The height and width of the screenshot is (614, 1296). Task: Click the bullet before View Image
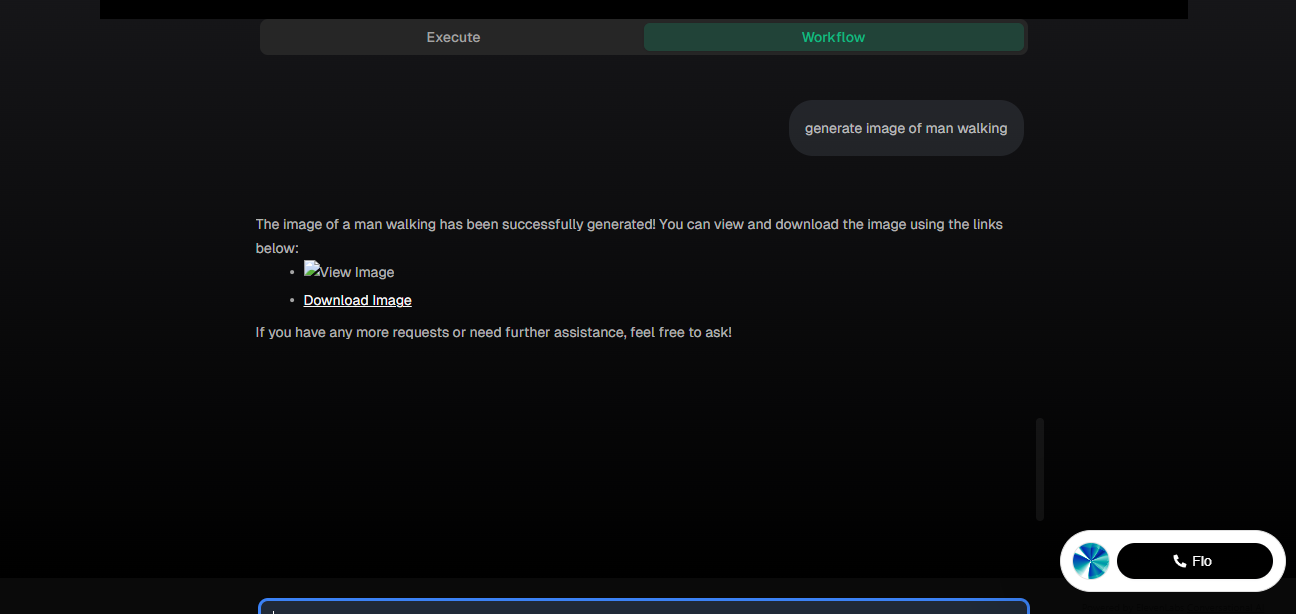pyautogui.click(x=292, y=272)
